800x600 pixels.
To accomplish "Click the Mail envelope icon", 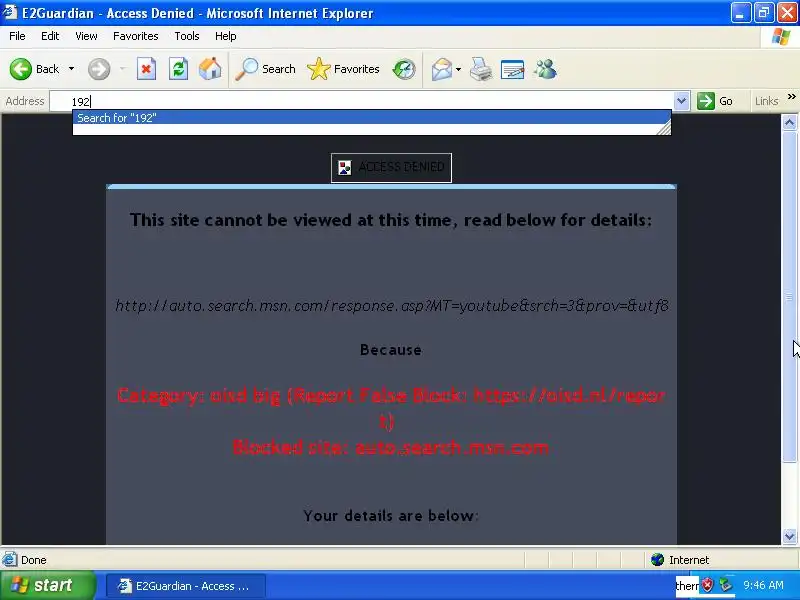I will (441, 69).
